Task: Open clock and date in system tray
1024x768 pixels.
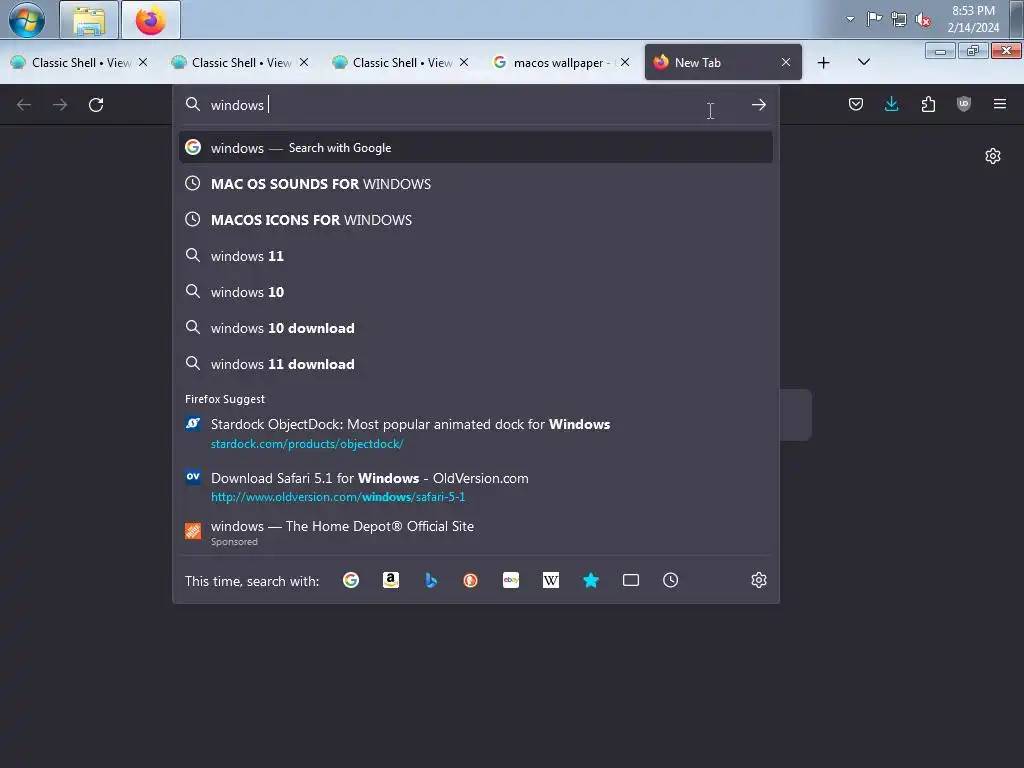Action: (x=973, y=19)
